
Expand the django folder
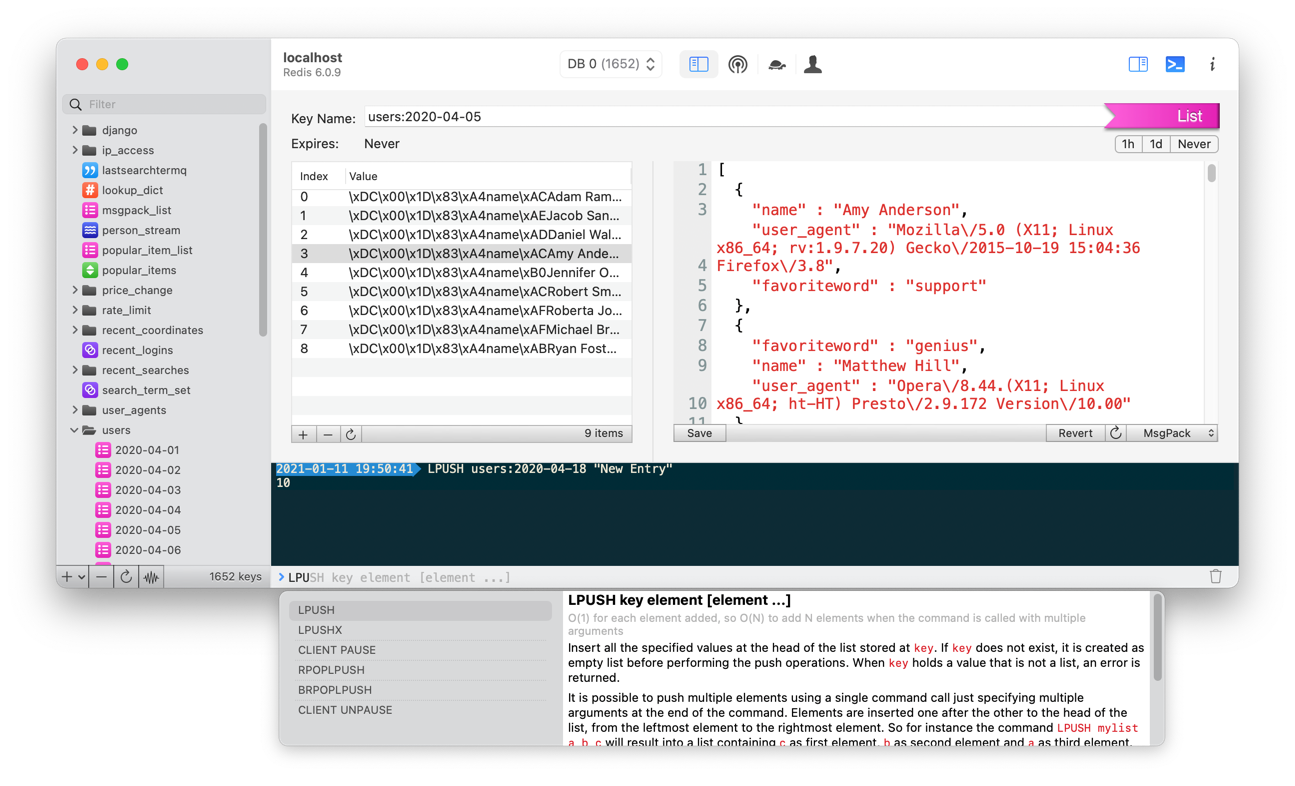75,130
